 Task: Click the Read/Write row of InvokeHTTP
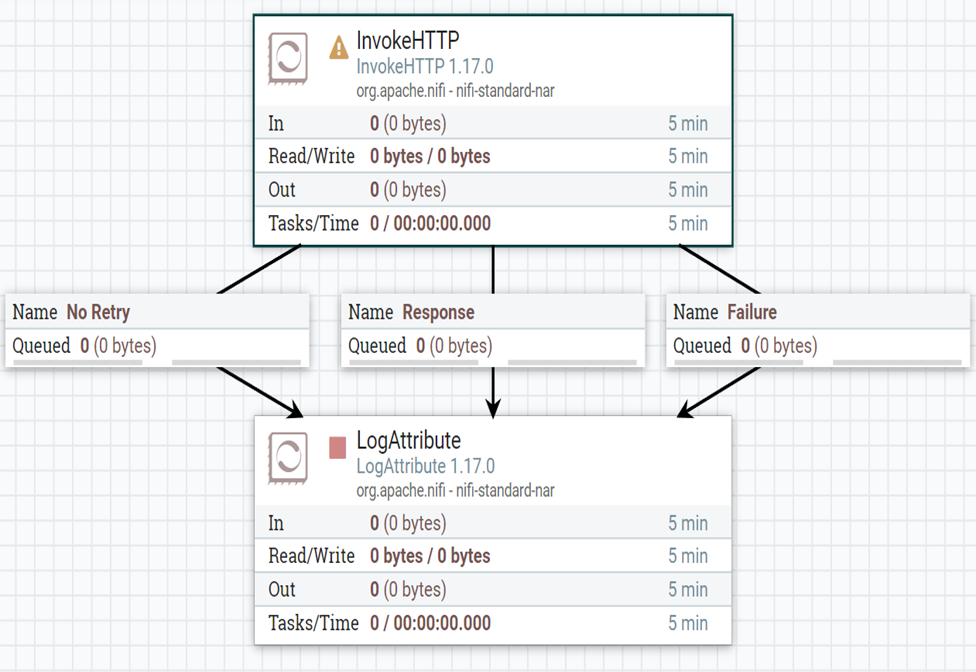pos(493,156)
